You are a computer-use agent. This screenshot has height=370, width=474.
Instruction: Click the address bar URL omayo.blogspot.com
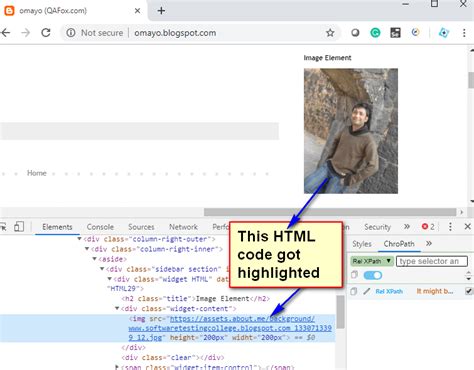pos(175,33)
